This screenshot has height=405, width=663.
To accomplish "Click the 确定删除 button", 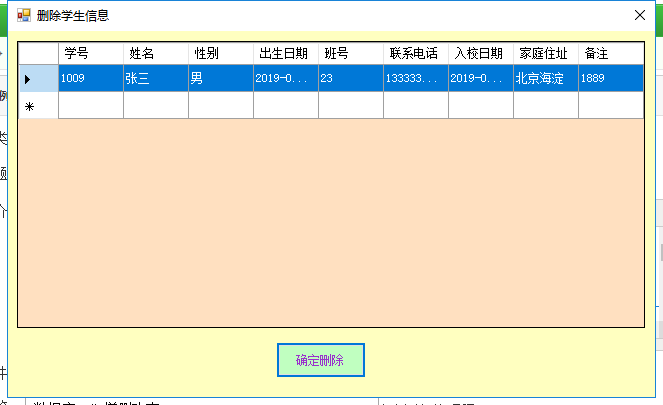I will click(x=320, y=360).
